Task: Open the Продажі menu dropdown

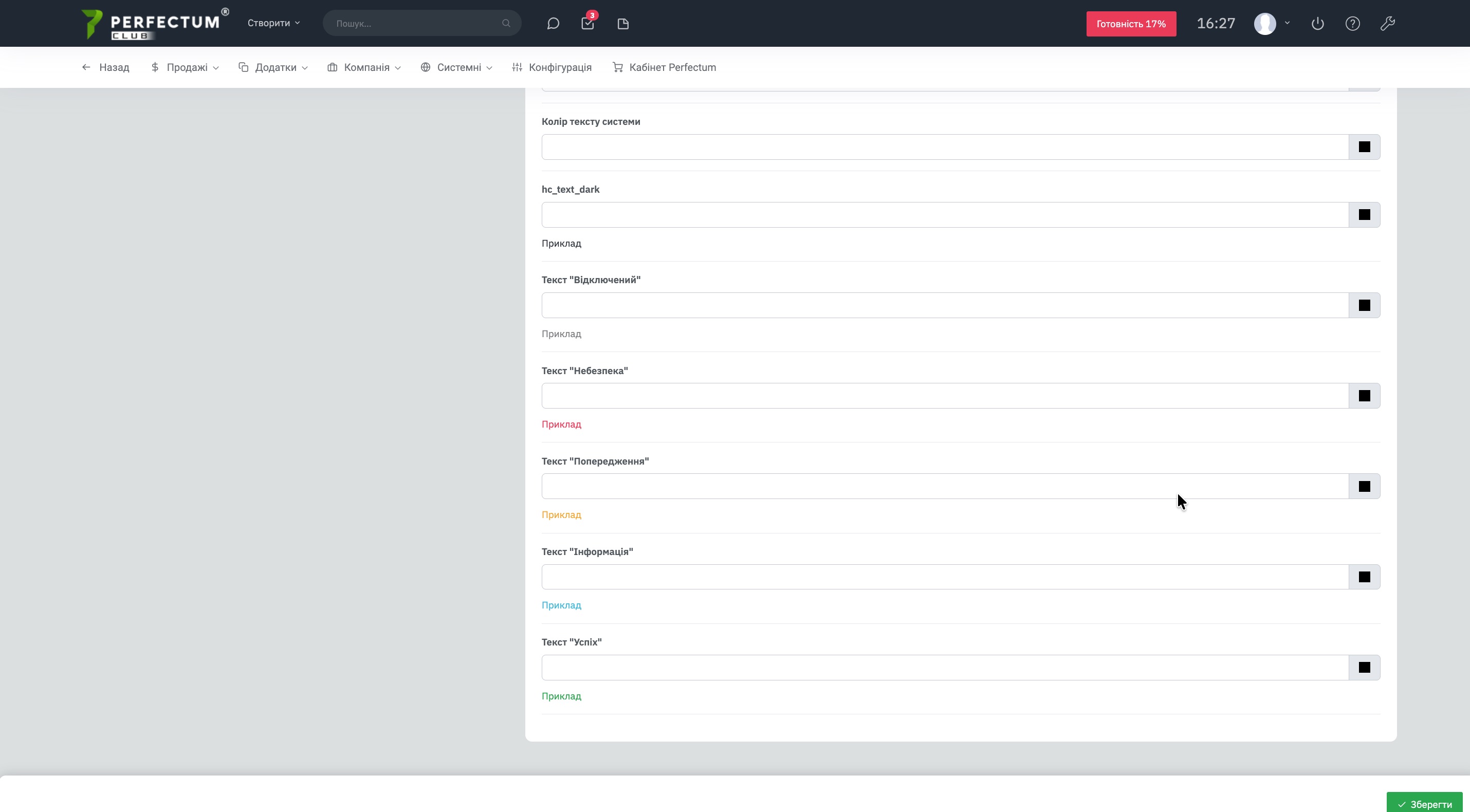Action: pos(185,67)
